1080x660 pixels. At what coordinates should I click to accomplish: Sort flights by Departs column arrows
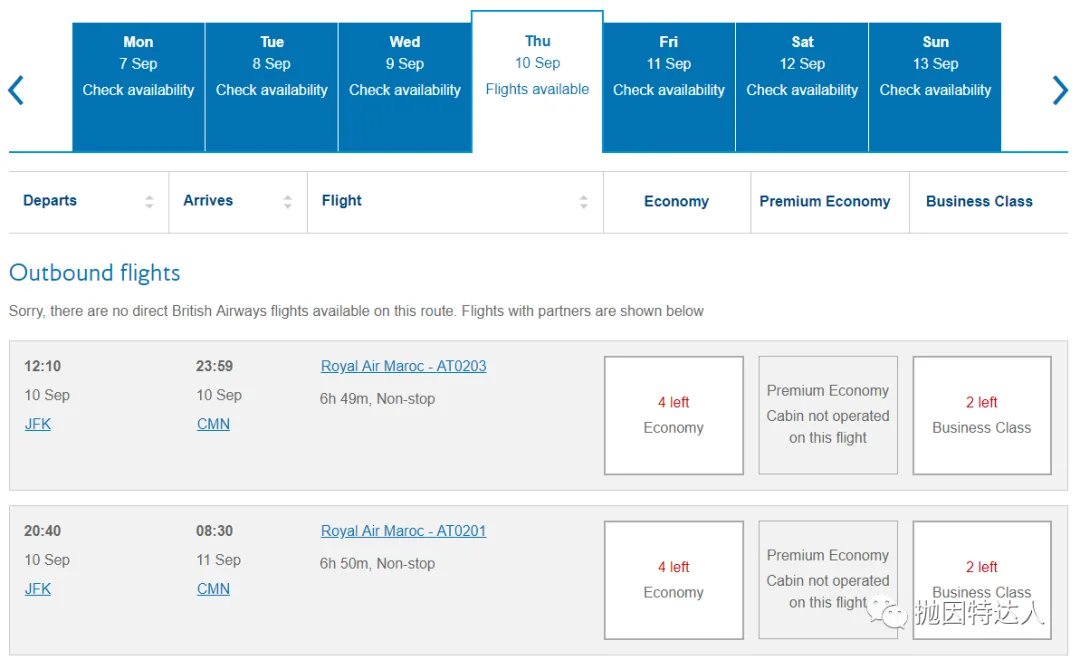pos(149,201)
